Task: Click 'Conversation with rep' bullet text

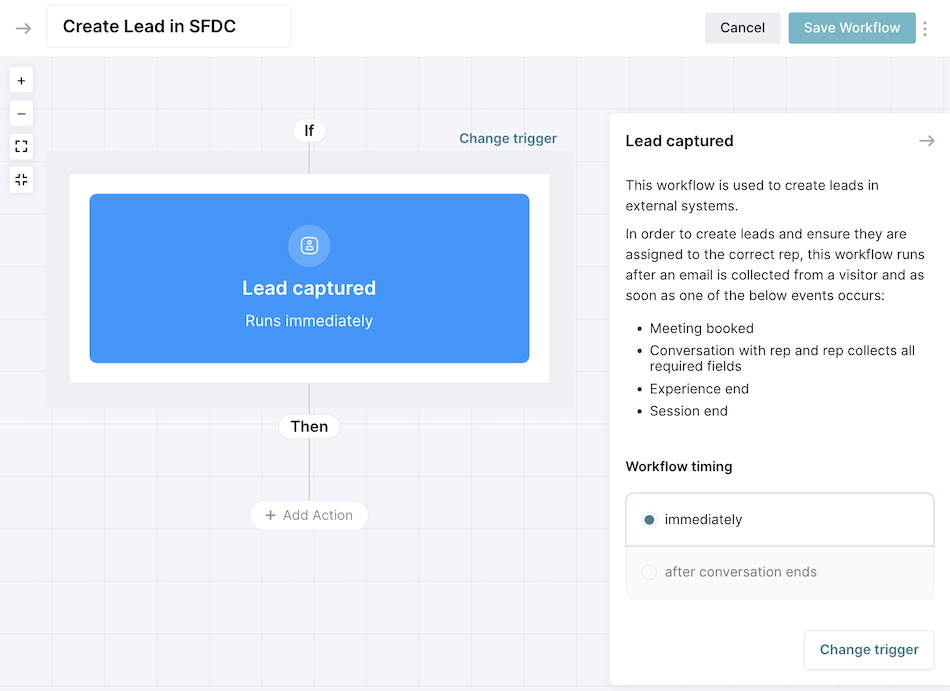Action: click(x=782, y=358)
